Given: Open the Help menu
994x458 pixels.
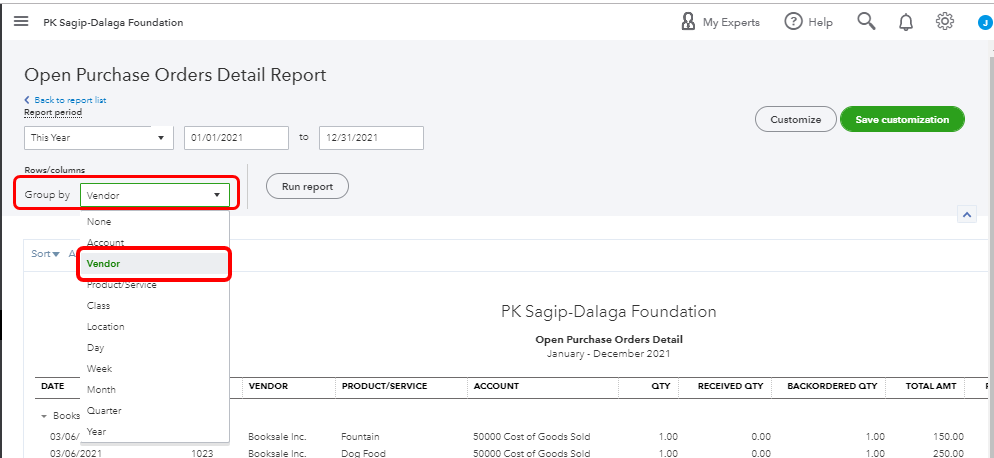Looking at the screenshot, I should [x=809, y=22].
